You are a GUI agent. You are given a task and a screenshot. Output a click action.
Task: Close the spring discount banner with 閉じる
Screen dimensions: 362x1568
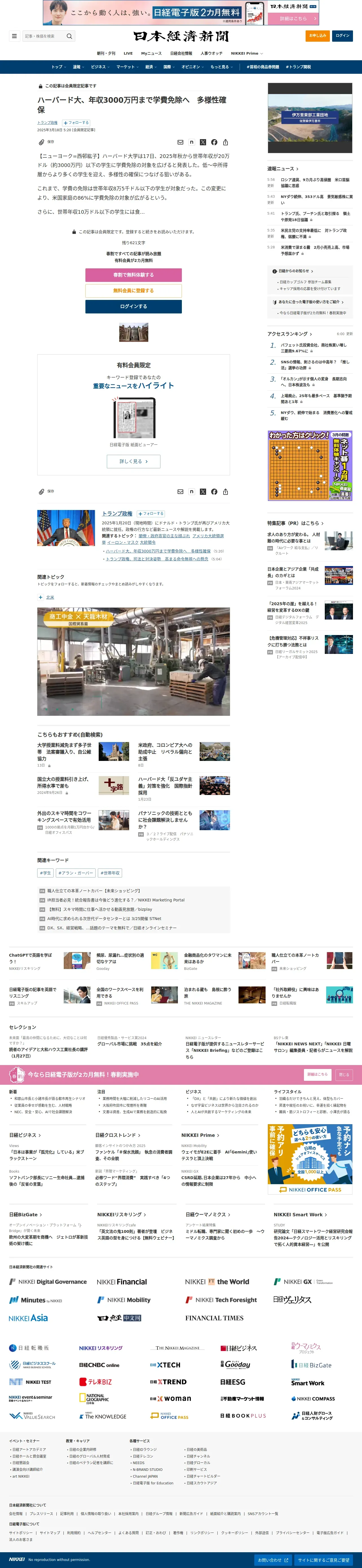[344, 1074]
